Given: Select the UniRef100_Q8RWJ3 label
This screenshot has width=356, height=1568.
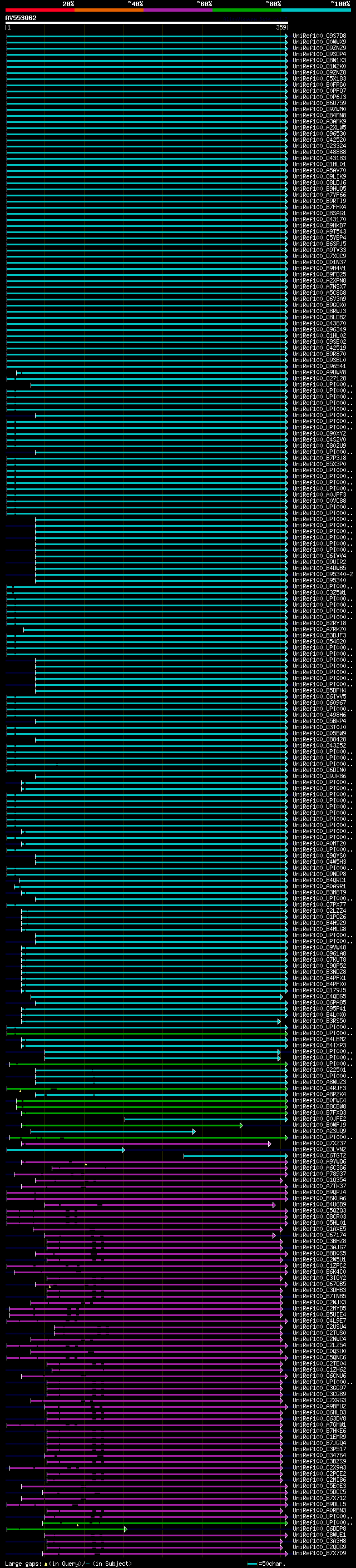Looking at the screenshot, I should 319,311.
